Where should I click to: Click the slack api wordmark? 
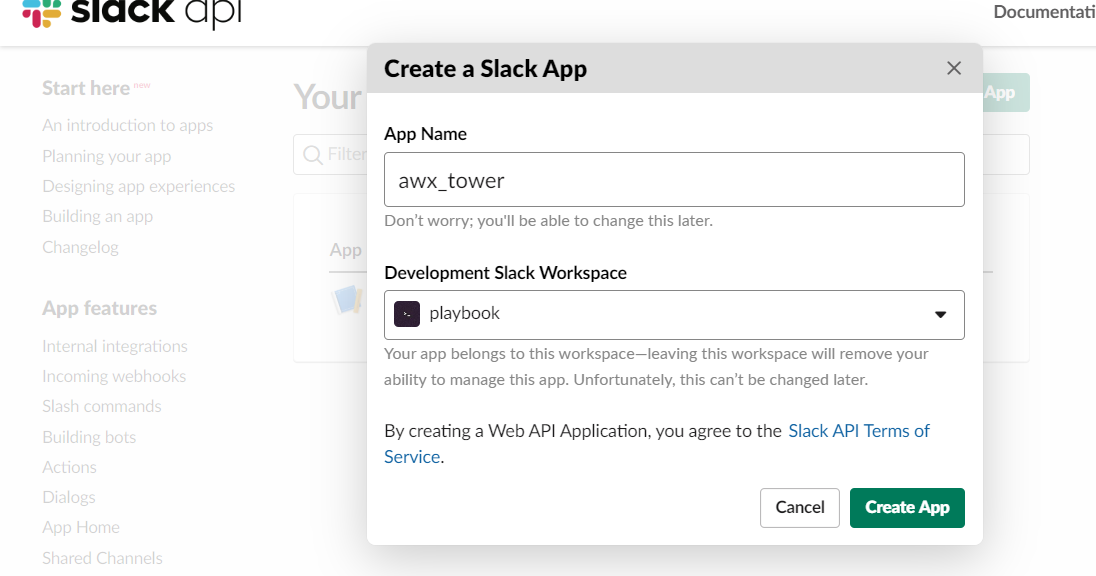click(x=156, y=13)
